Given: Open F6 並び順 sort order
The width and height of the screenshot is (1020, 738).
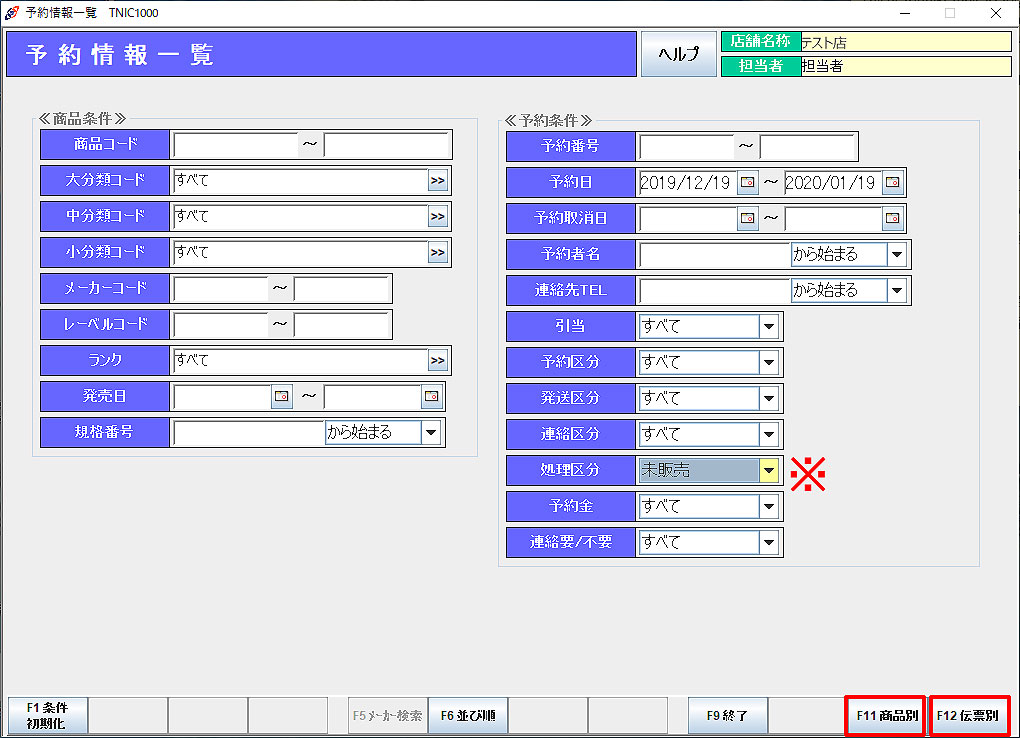Looking at the screenshot, I should (468, 716).
